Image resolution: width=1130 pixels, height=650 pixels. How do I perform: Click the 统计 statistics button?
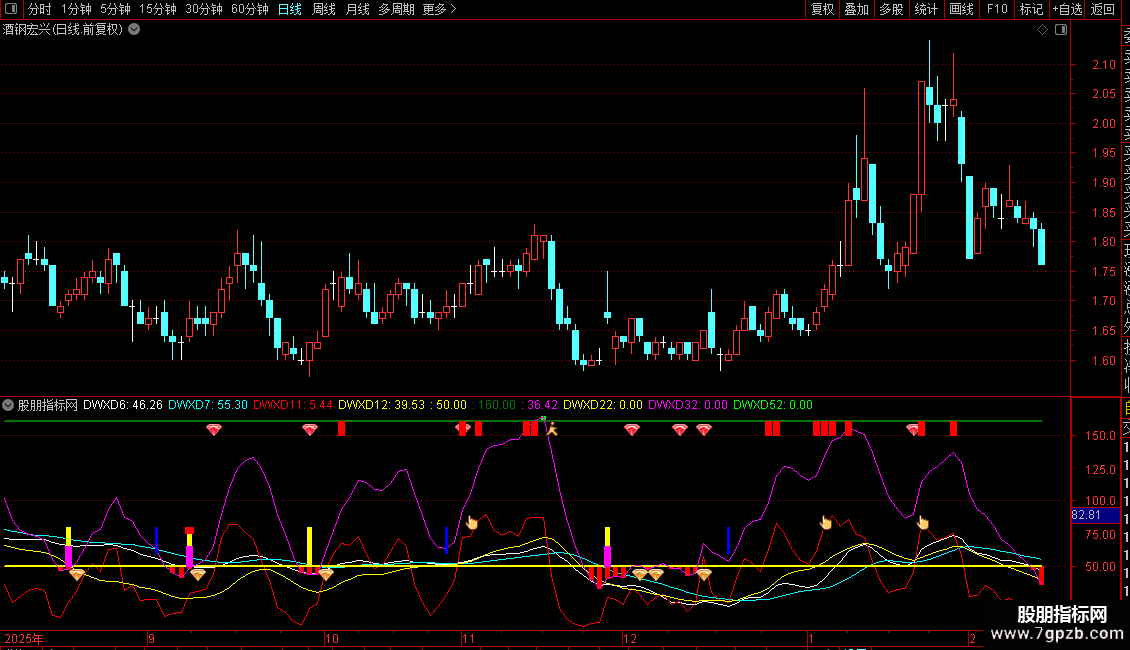click(926, 10)
